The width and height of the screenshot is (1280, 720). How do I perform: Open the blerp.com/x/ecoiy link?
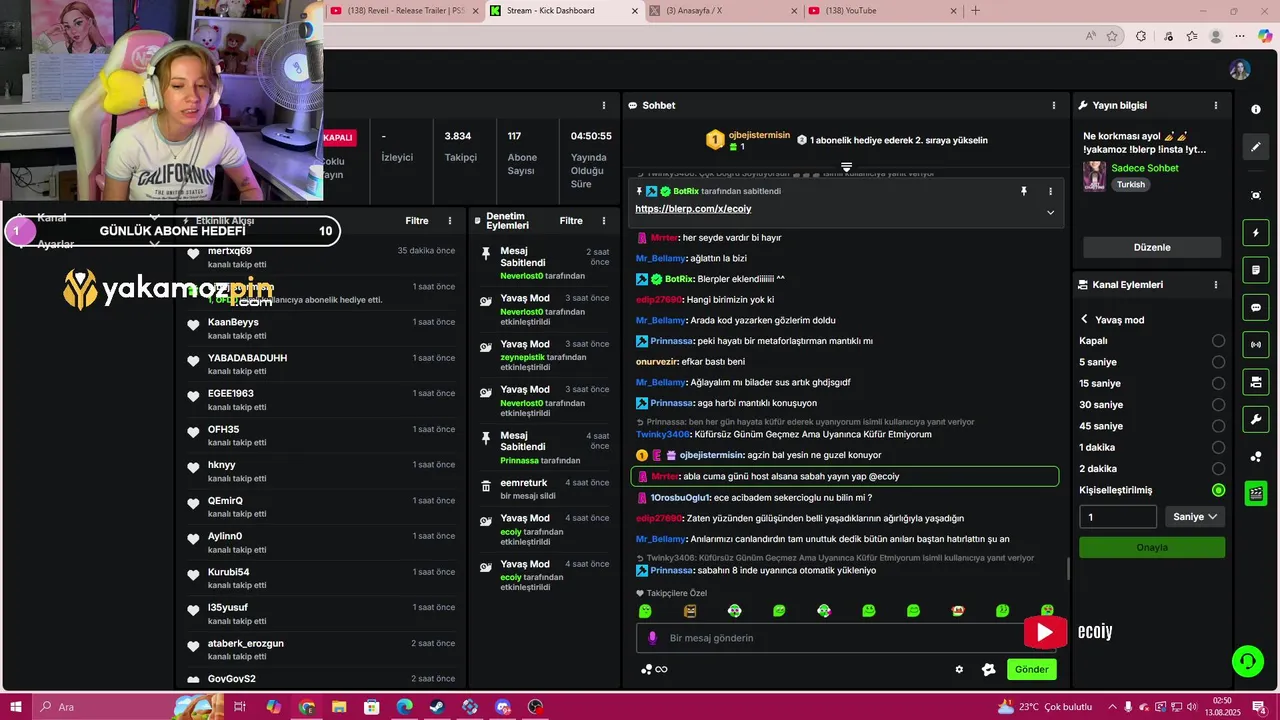pyautogui.click(x=693, y=209)
